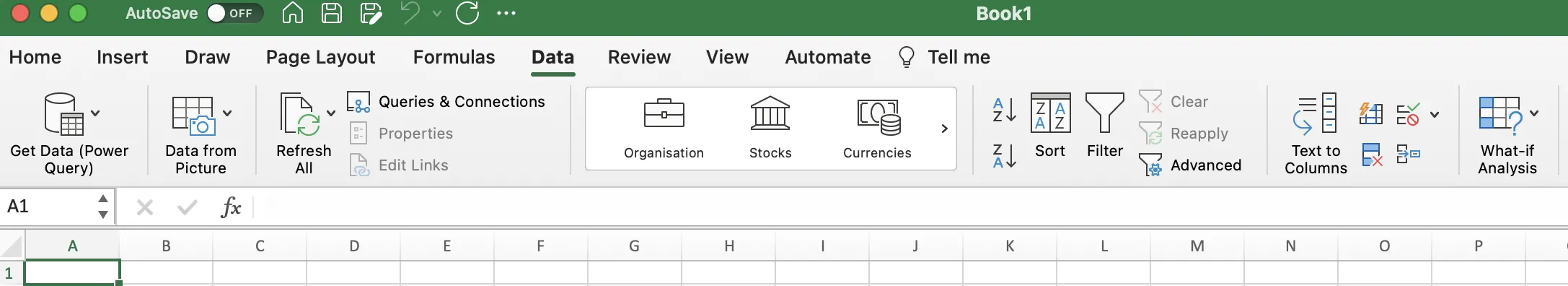Screen dimensions: 1568x286
Task: Select row 1 header
Action: coord(12,274)
